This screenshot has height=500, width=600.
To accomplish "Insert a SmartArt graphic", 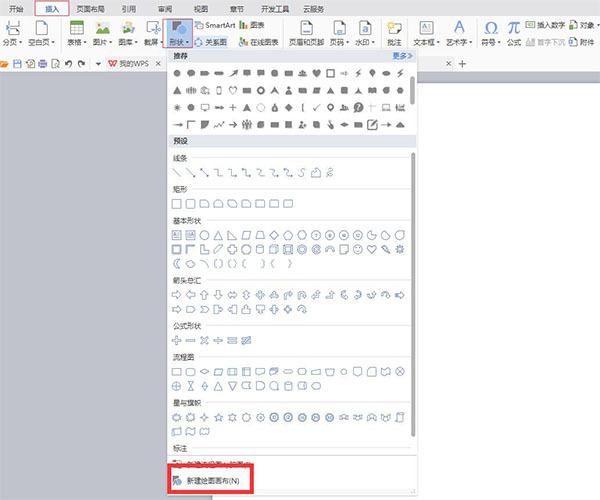I will 215,25.
